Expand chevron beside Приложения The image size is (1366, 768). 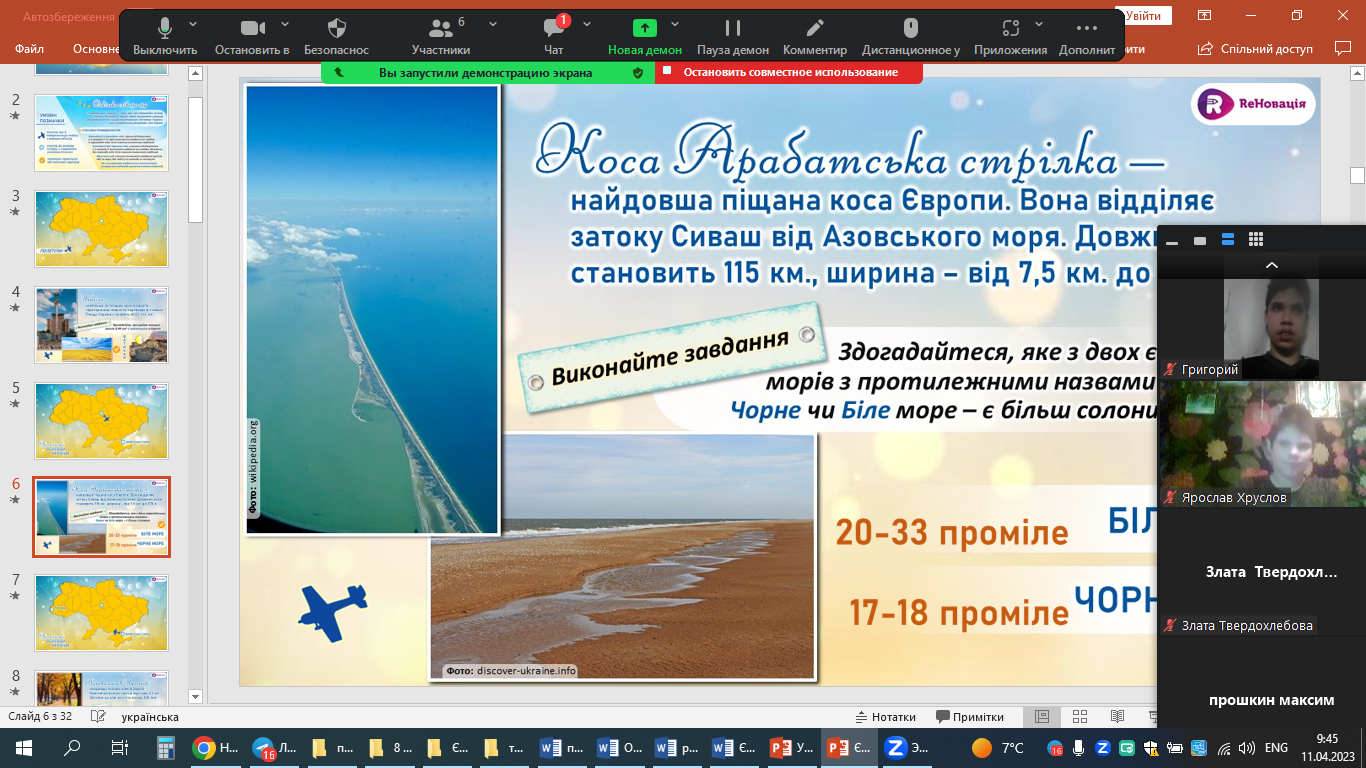(x=1039, y=24)
